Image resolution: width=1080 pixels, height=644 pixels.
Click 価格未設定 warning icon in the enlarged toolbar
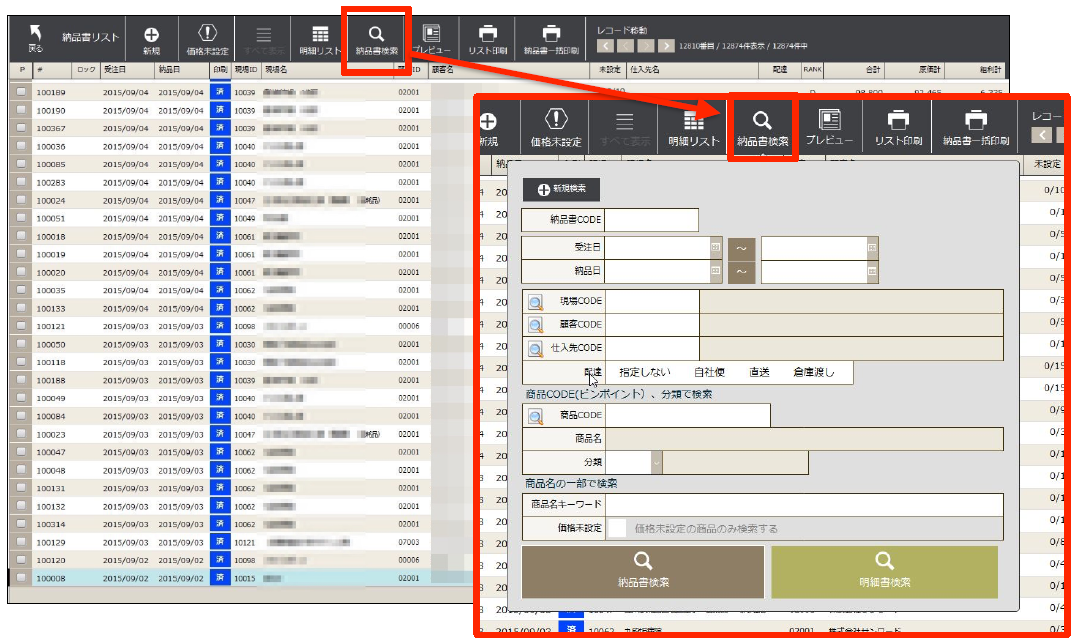point(556,121)
